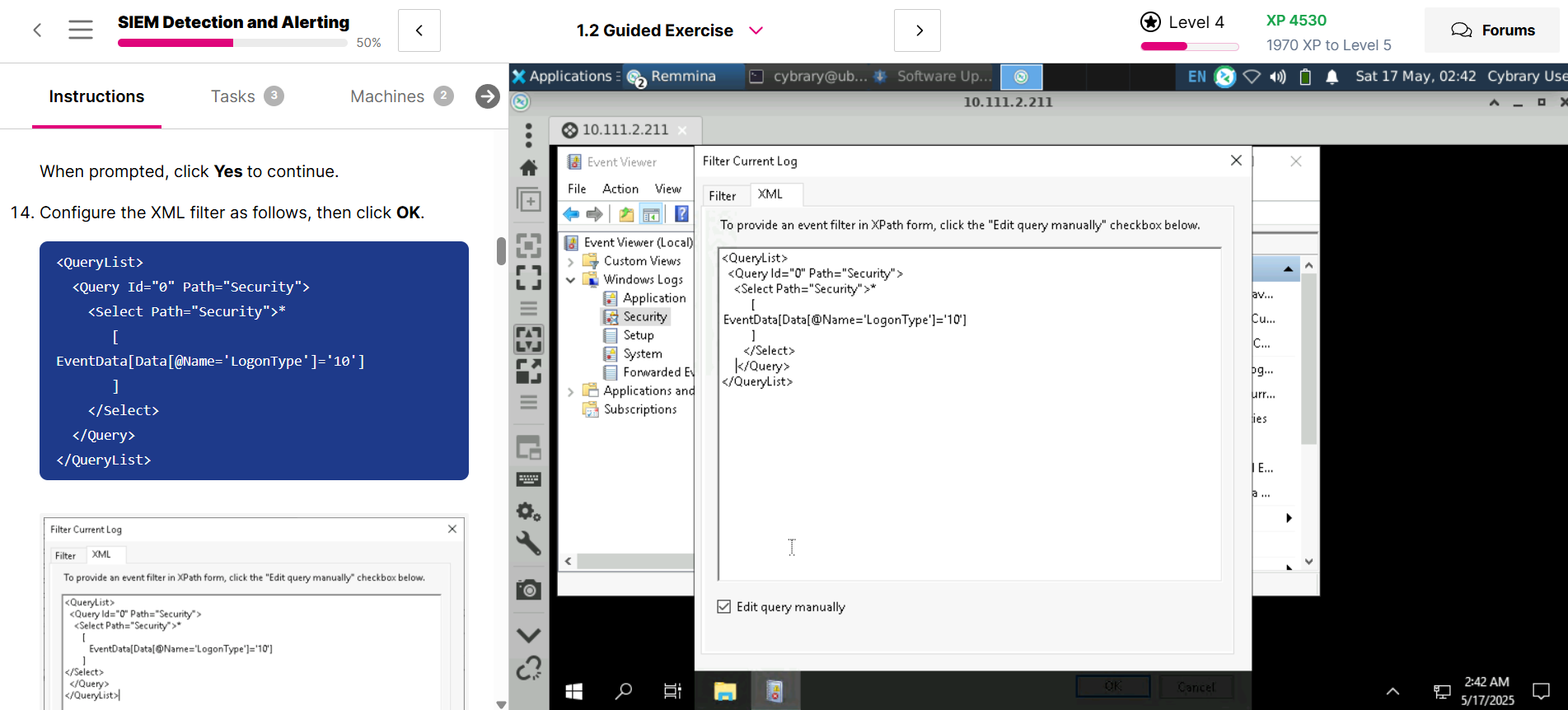Switch to the Machines tab
1568x710 pixels.
(402, 96)
